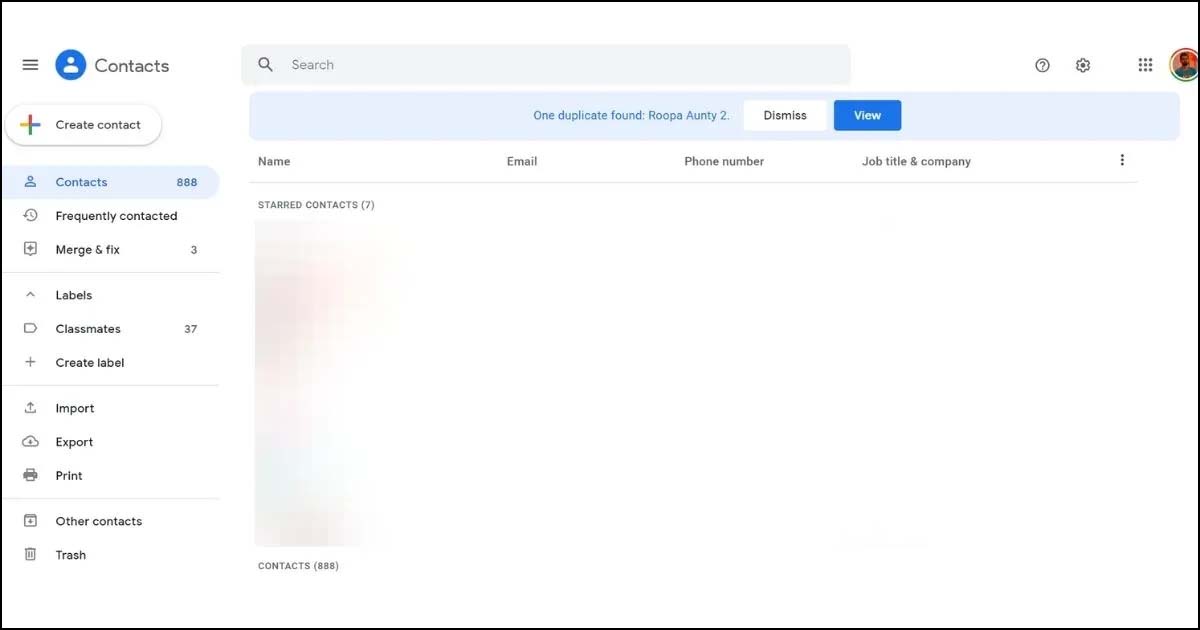Click the plus icon beside Create label
This screenshot has width=1200, height=630.
[x=30, y=362]
